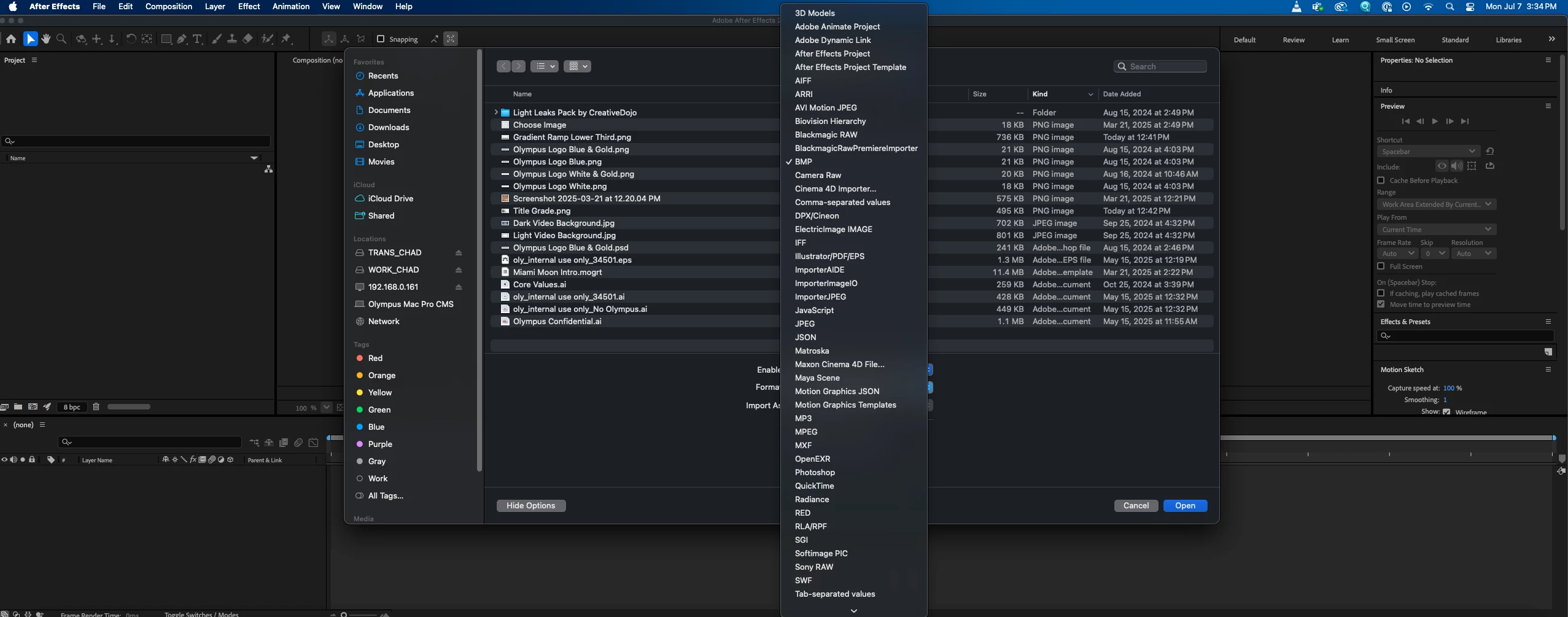Reset the preview shortcut settings icon

click(1490, 152)
